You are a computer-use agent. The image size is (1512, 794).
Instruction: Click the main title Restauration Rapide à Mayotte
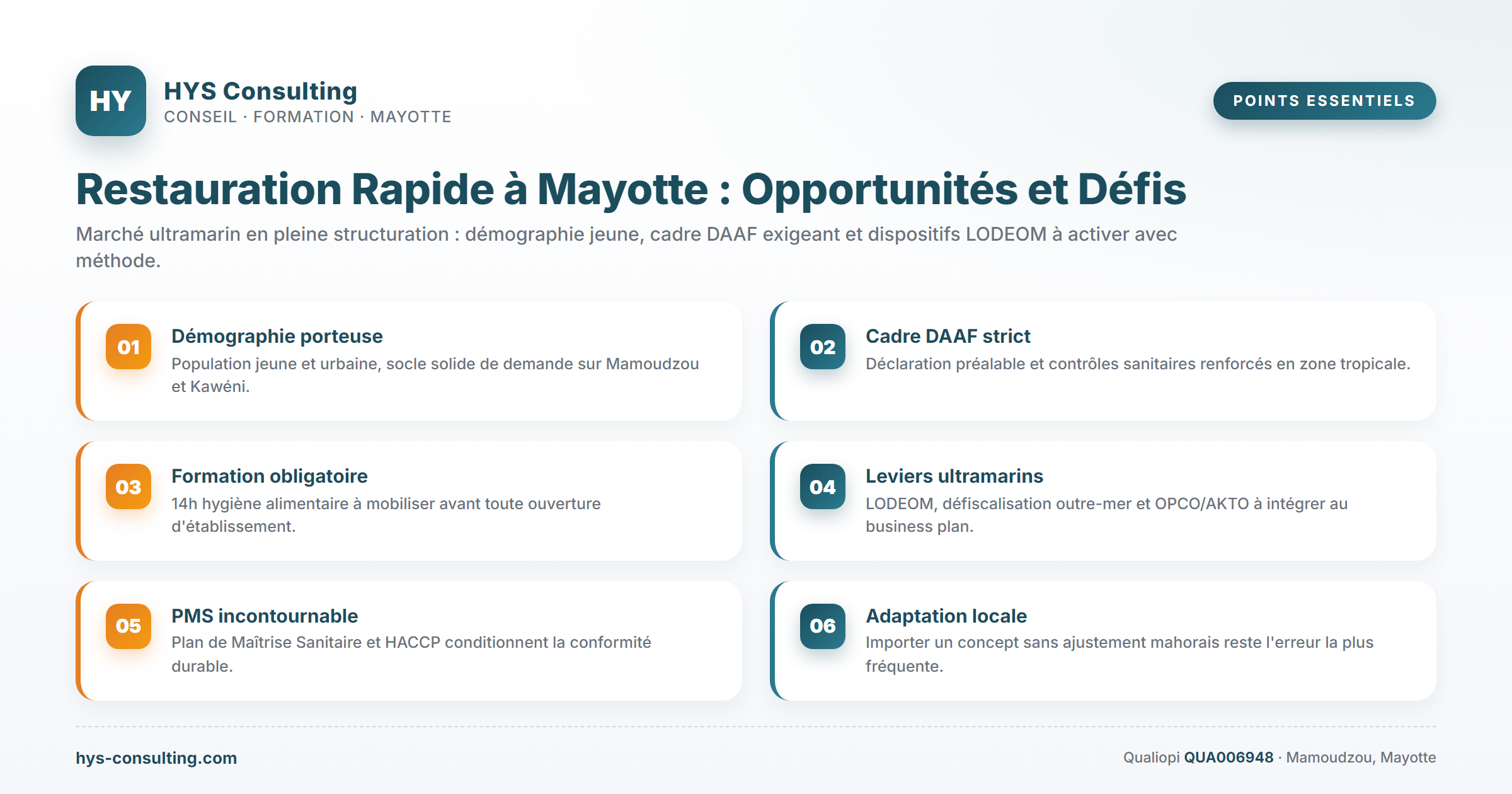[x=631, y=189]
